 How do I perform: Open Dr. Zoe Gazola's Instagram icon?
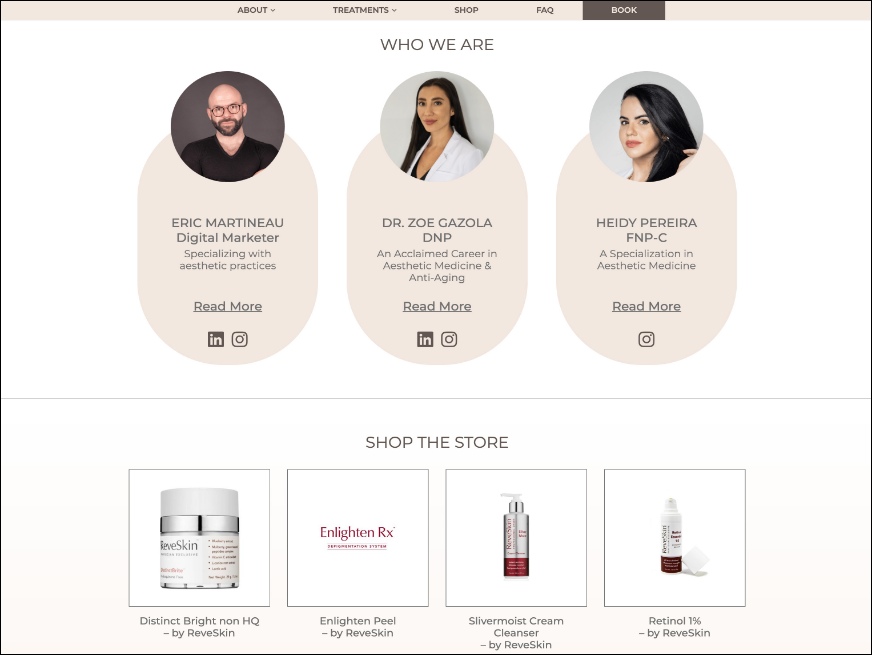449,339
